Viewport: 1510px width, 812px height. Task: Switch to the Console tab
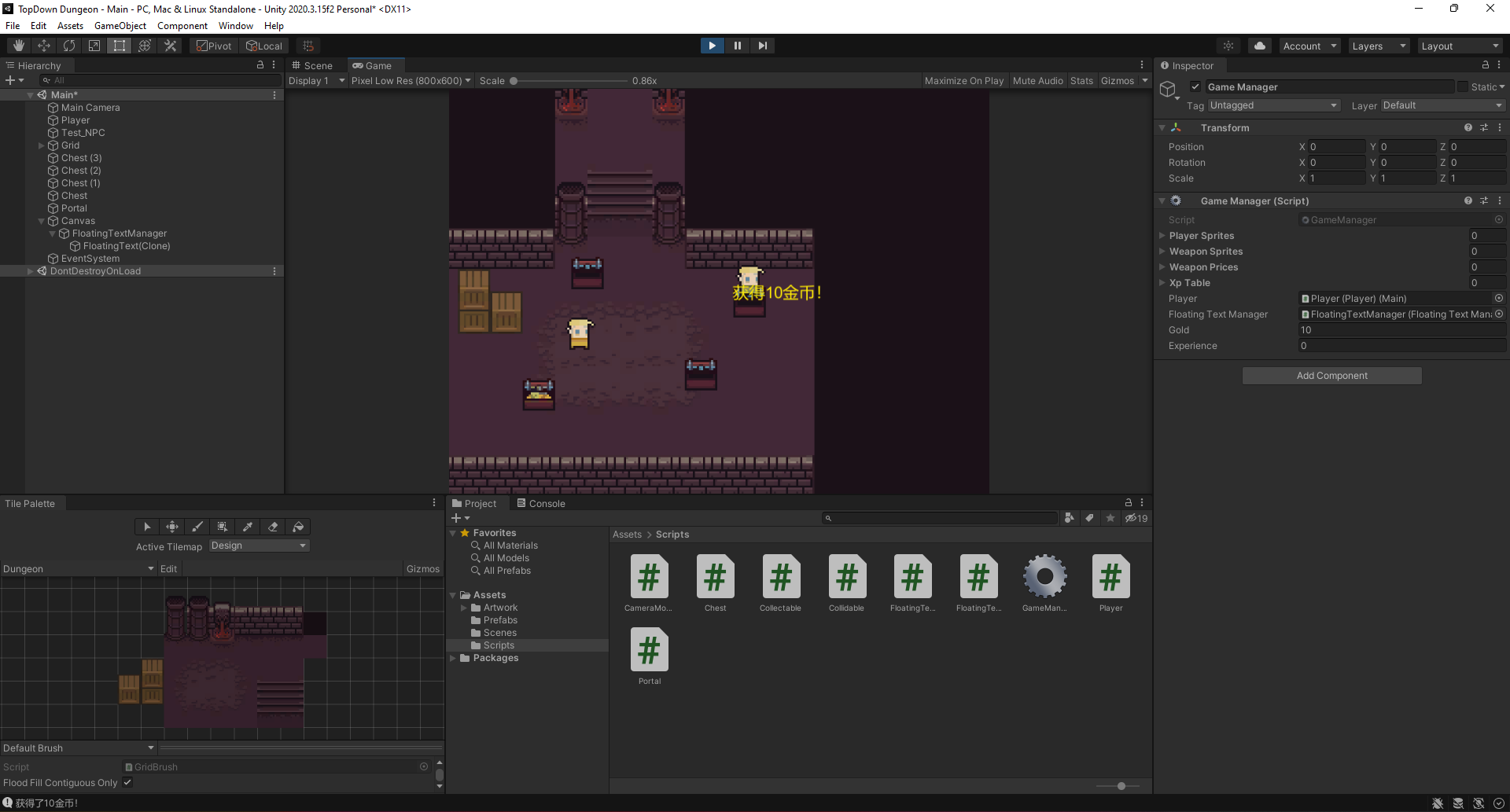click(541, 504)
